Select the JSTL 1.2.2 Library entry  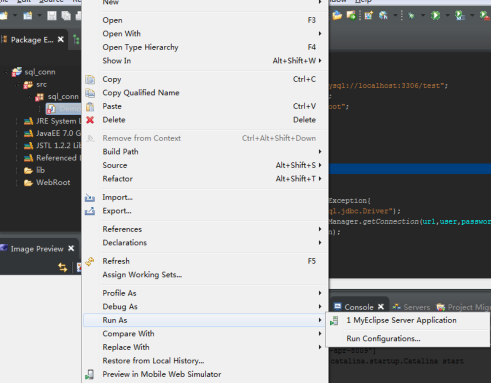pyautogui.click(x=52, y=146)
